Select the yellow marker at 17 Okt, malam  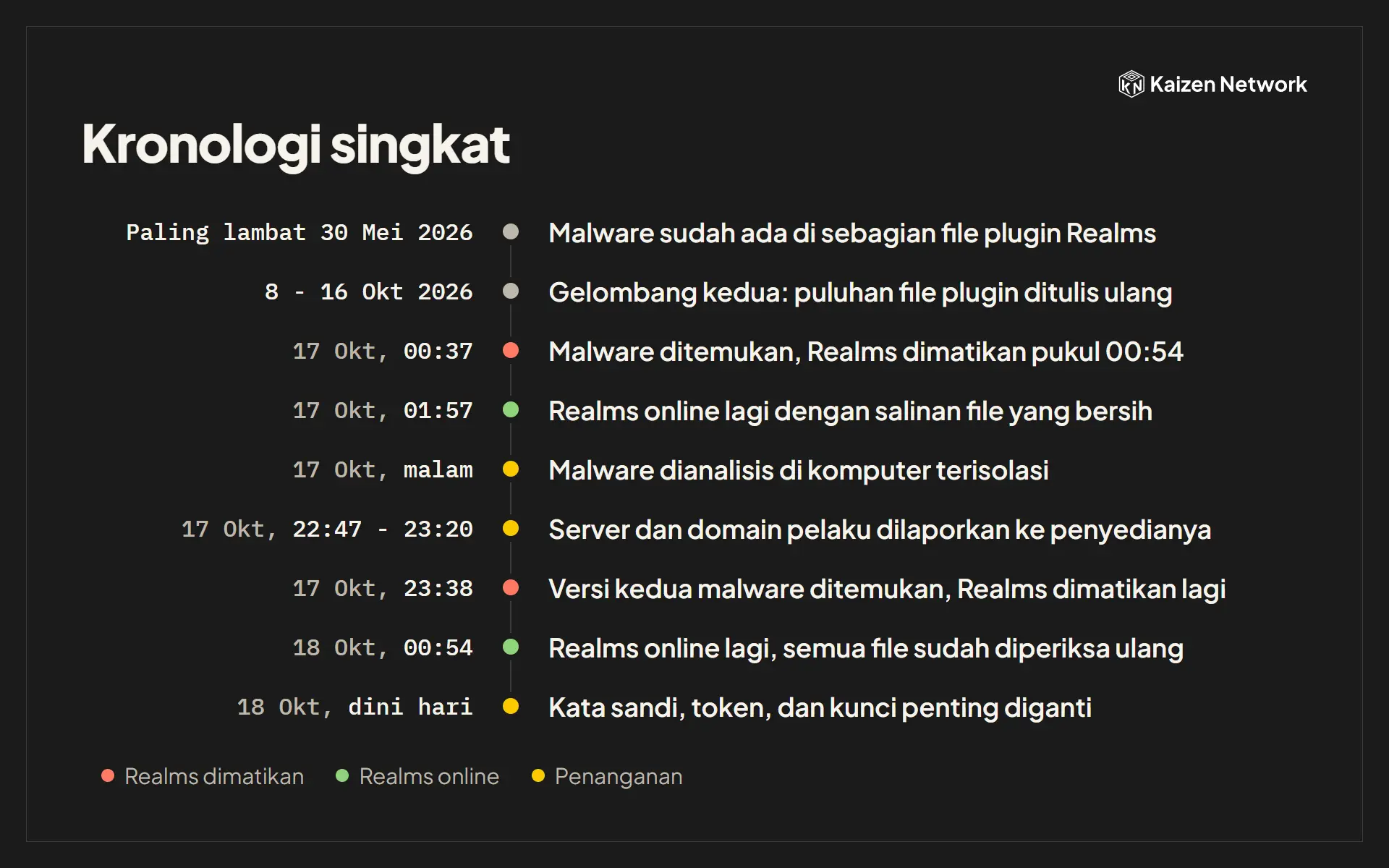coord(511,469)
